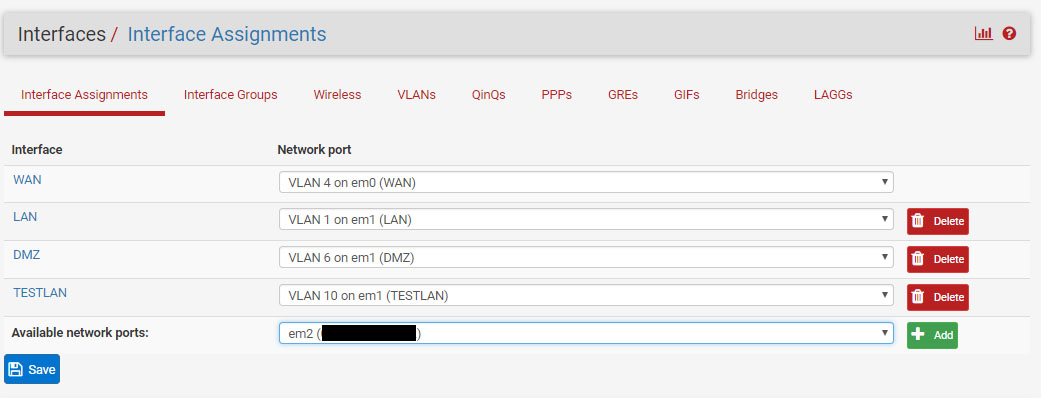Viewport: 1041px width, 398px height.
Task: Open the WAN interface link
Action: click(x=27, y=179)
